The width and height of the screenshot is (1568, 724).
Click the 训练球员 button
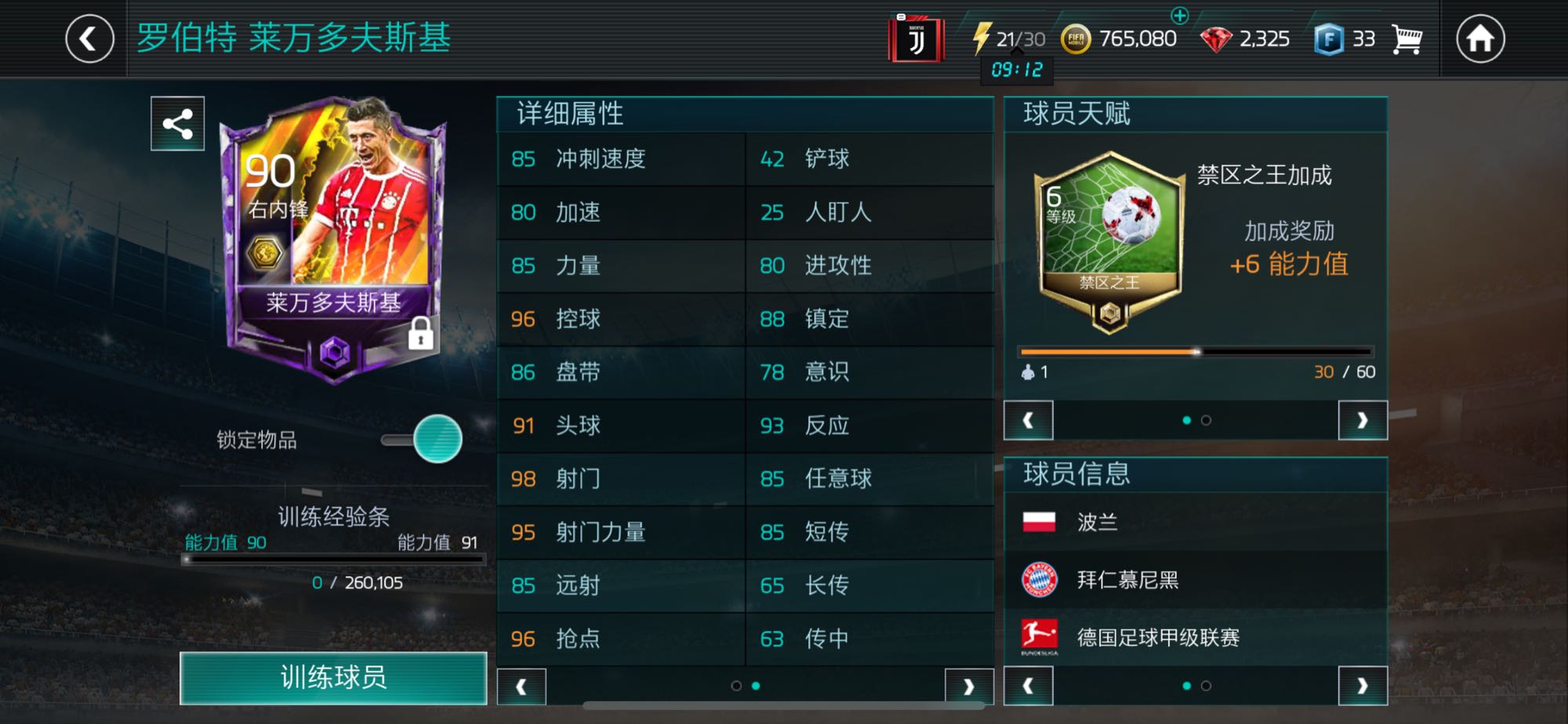pos(333,678)
